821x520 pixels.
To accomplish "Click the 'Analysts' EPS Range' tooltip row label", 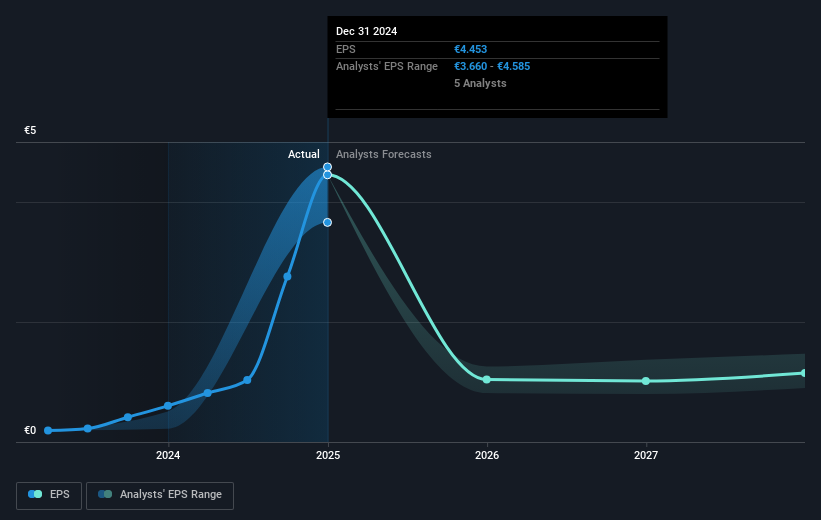I will (x=386, y=67).
